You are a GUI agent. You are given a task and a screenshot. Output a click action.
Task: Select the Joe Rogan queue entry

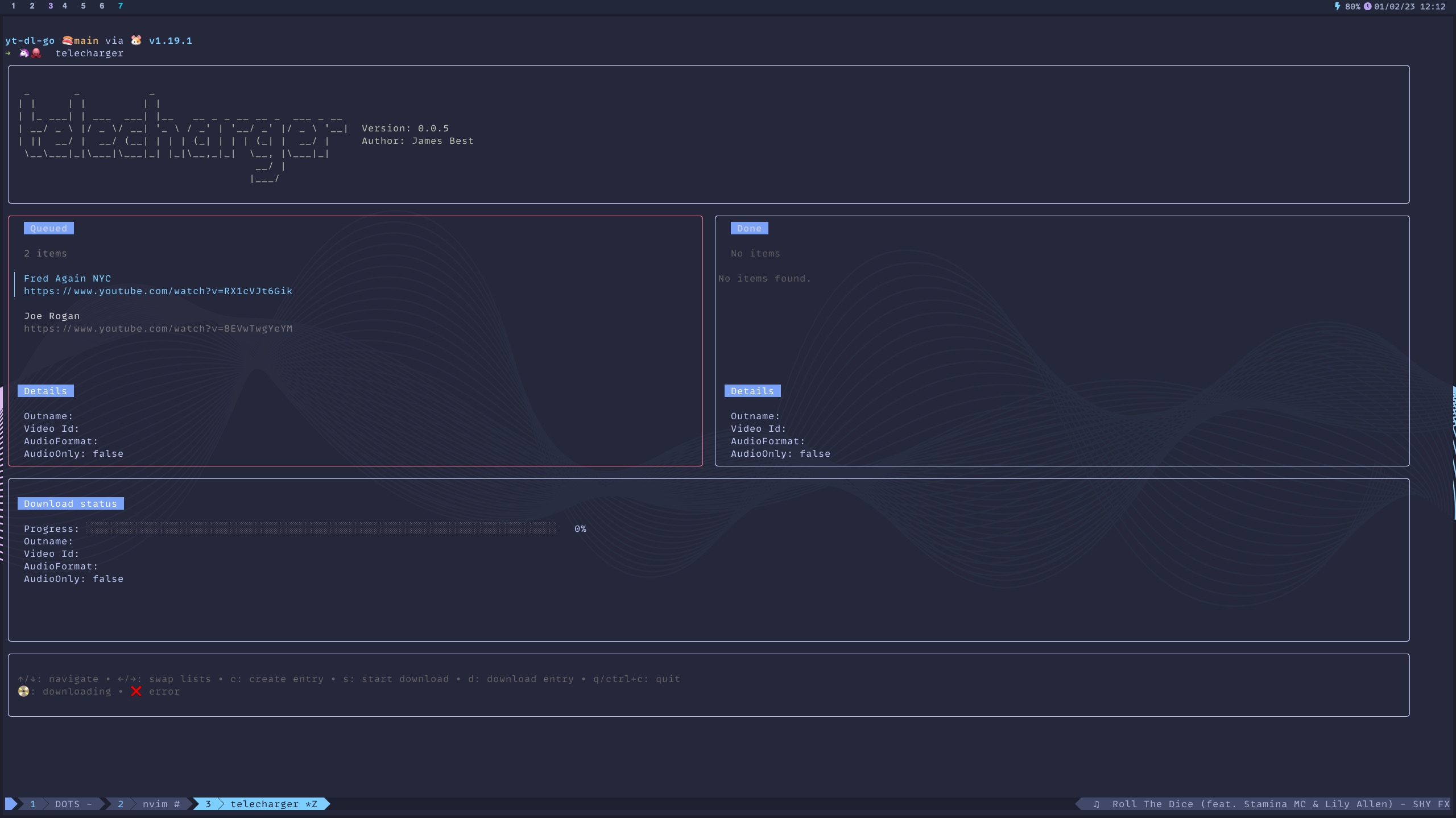[x=52, y=316]
